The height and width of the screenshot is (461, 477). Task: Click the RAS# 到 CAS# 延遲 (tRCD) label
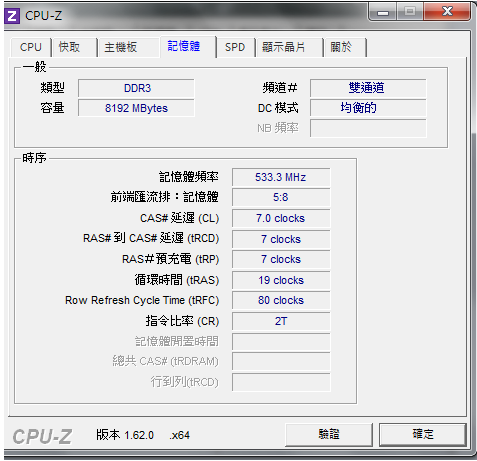click(151, 238)
